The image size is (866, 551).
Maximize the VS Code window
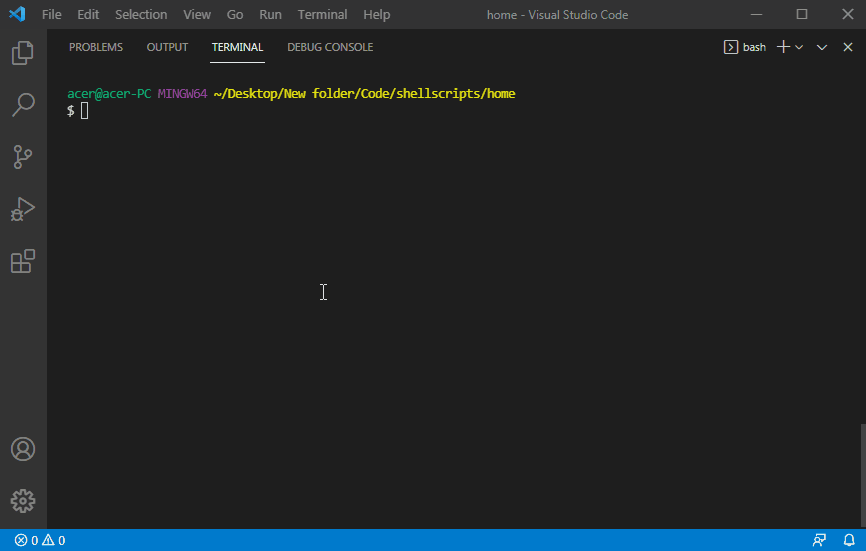[802, 14]
